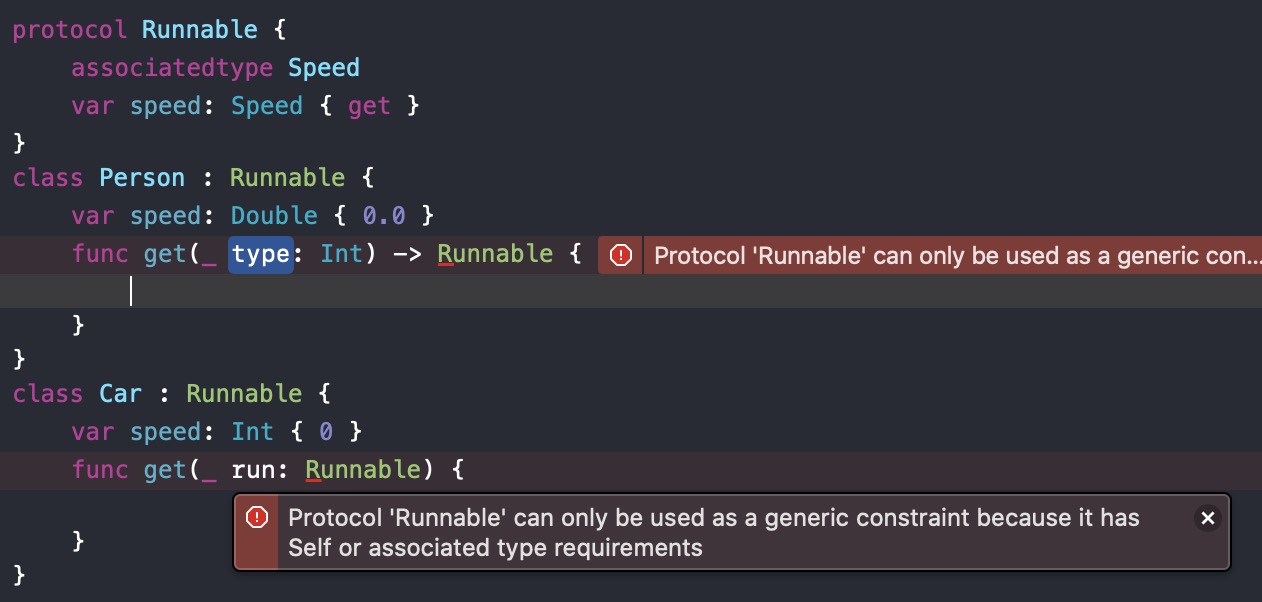Click the 0.0 literal value
This screenshot has height=602, width=1262.
click(384, 216)
